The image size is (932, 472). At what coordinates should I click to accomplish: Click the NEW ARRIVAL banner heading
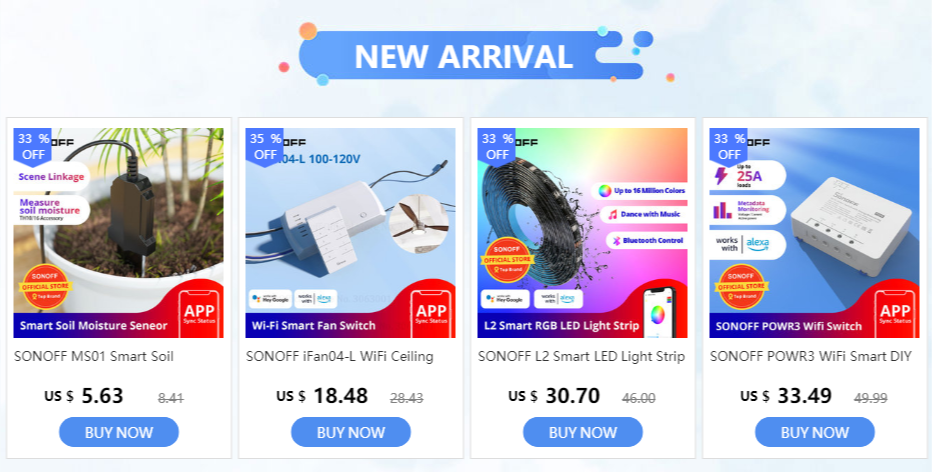point(464,56)
